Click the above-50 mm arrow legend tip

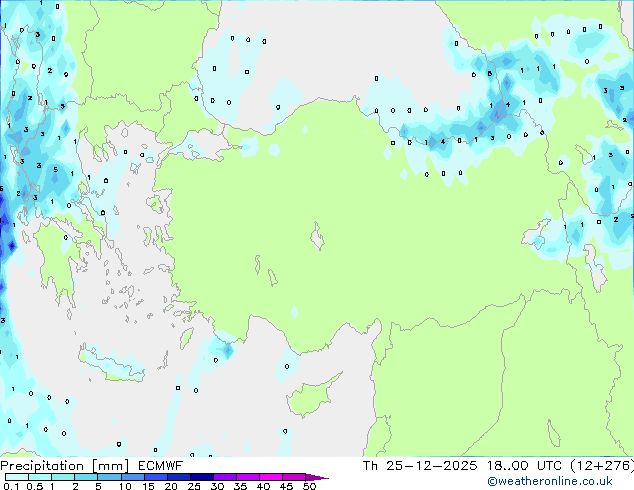tap(317, 477)
